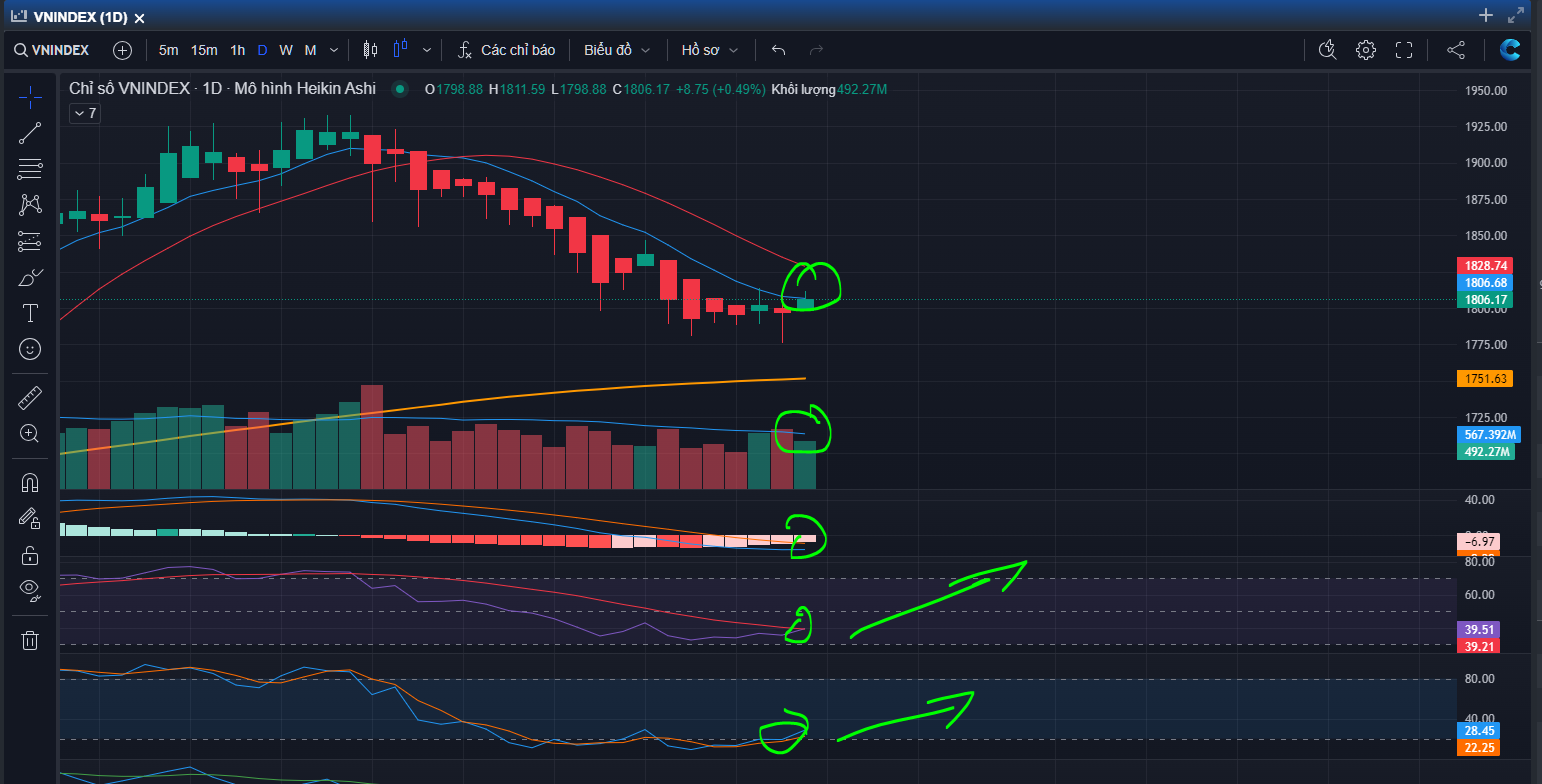Open chart settings gear

1366,50
